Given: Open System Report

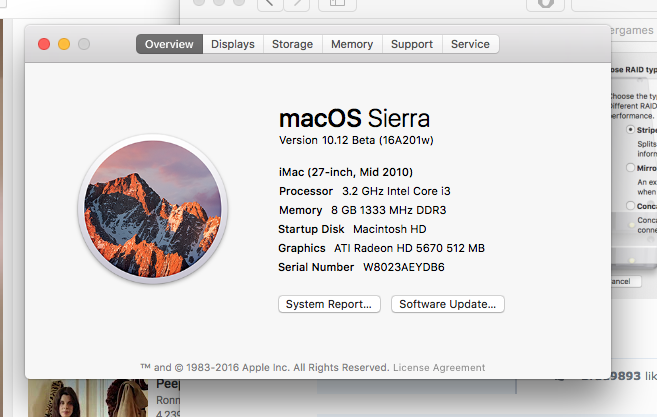Looking at the screenshot, I should (329, 304).
